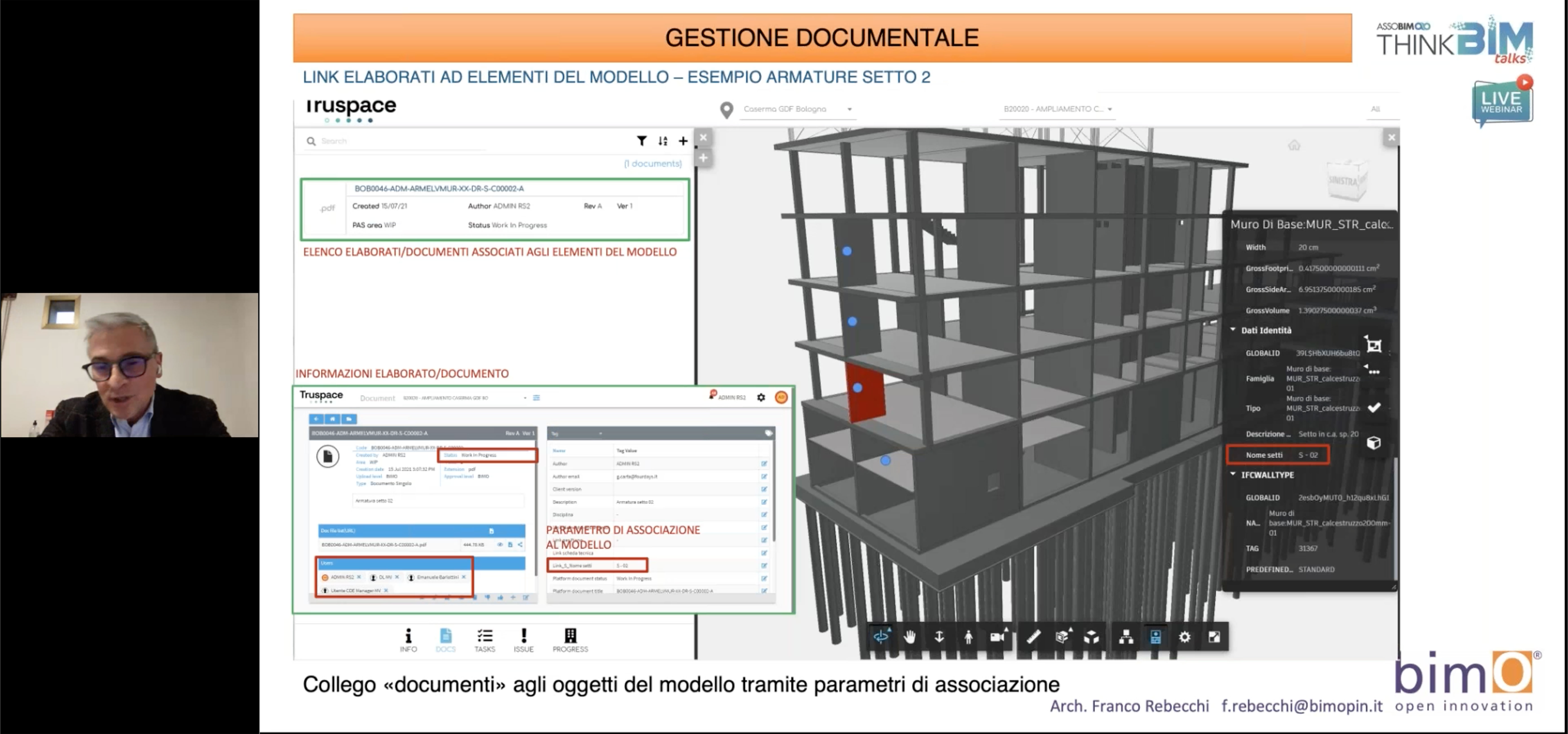The width and height of the screenshot is (1568, 734).
Task: Open the ISSUE tab
Action: (523, 640)
